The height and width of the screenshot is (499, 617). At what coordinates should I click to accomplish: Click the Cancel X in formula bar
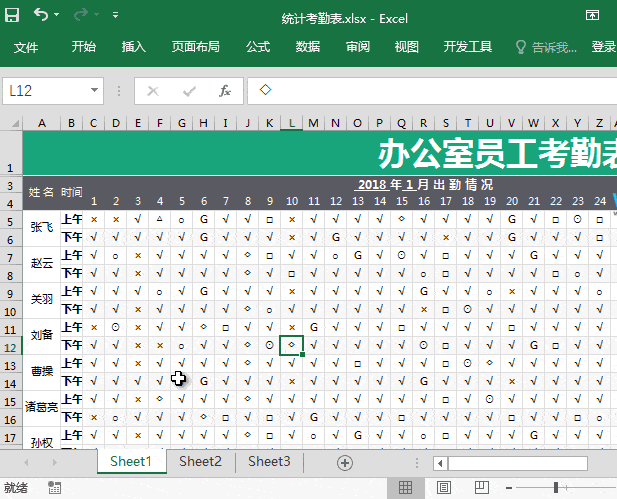[x=153, y=91]
